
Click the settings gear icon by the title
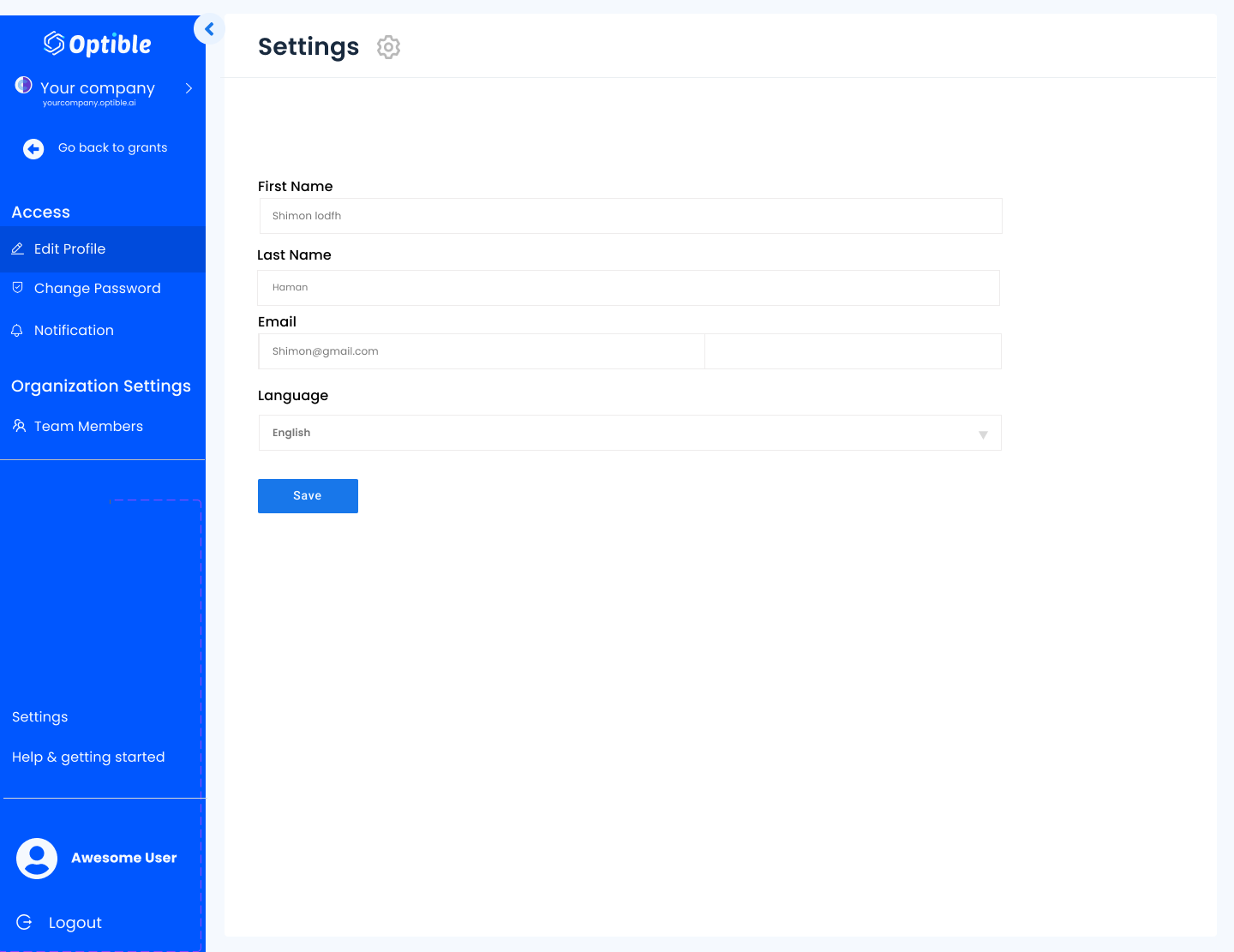(388, 47)
